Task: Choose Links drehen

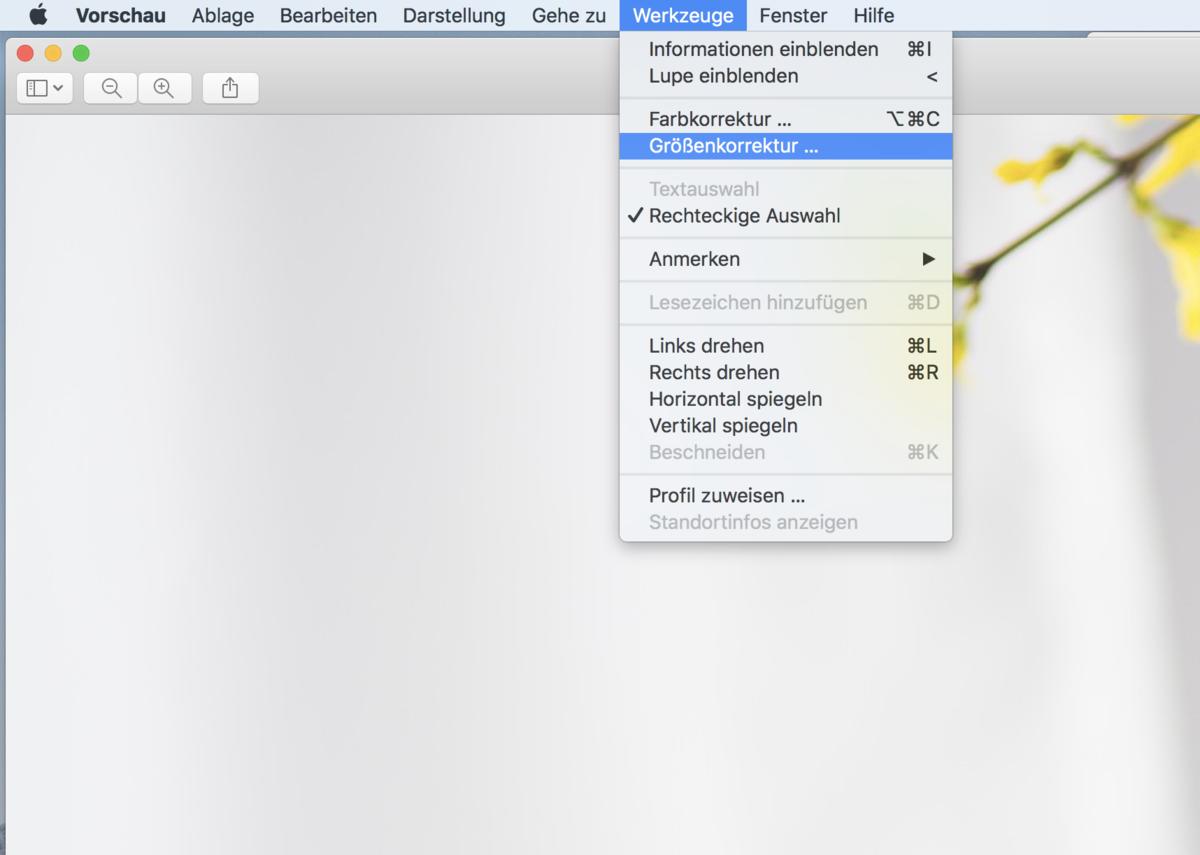Action: tap(786, 346)
